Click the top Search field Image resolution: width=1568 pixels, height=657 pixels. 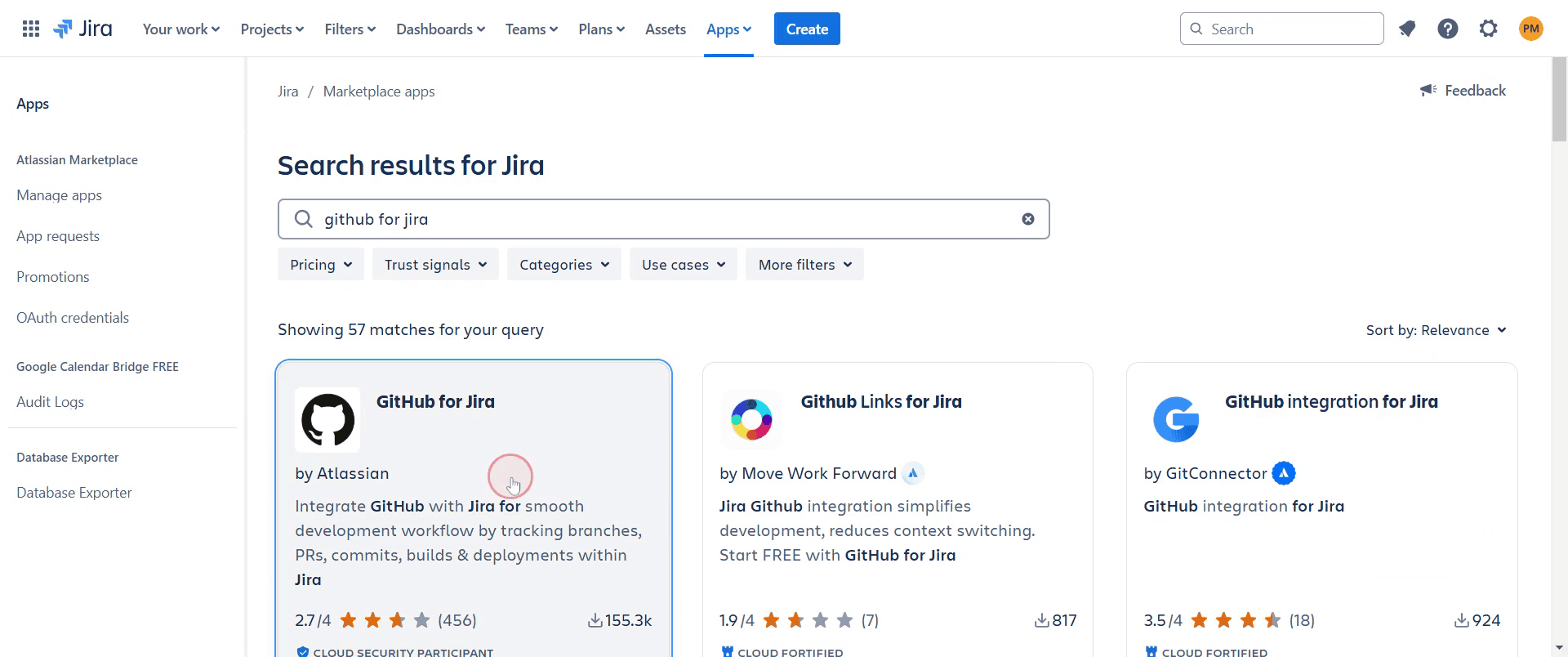(1281, 29)
